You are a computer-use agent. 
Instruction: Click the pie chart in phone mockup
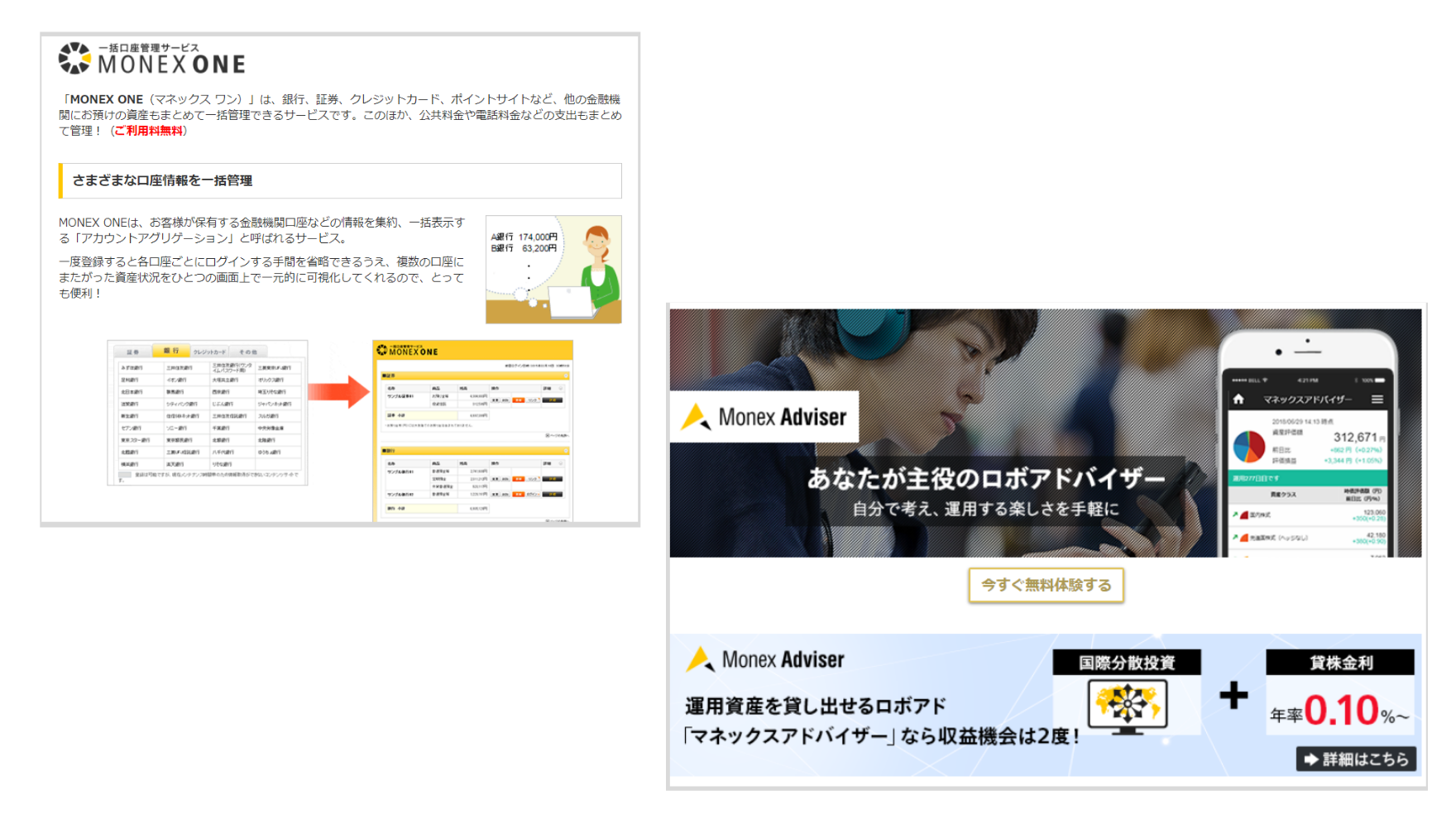tap(1249, 446)
